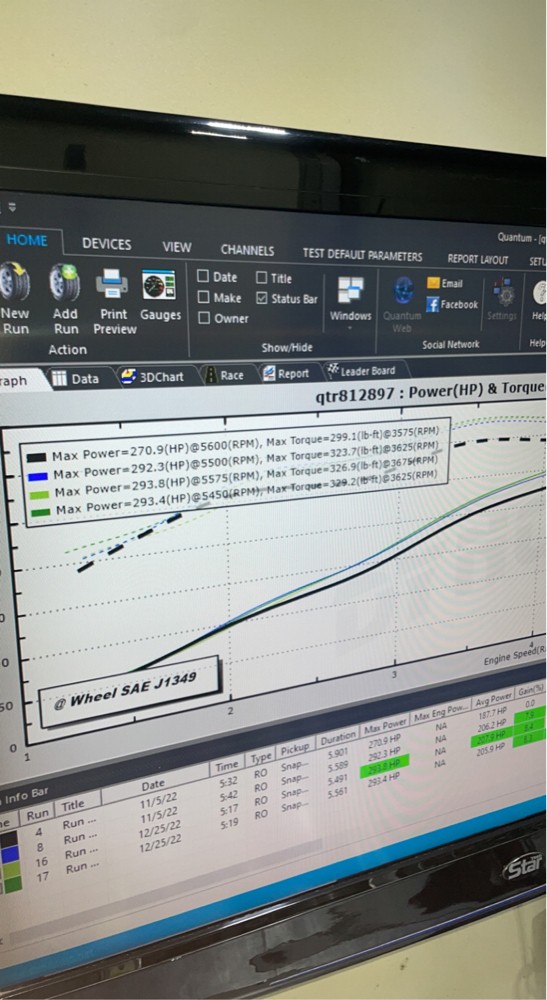Enable the Title checkbox
Image resolution: width=547 pixels, height=1000 pixels.
(x=261, y=277)
